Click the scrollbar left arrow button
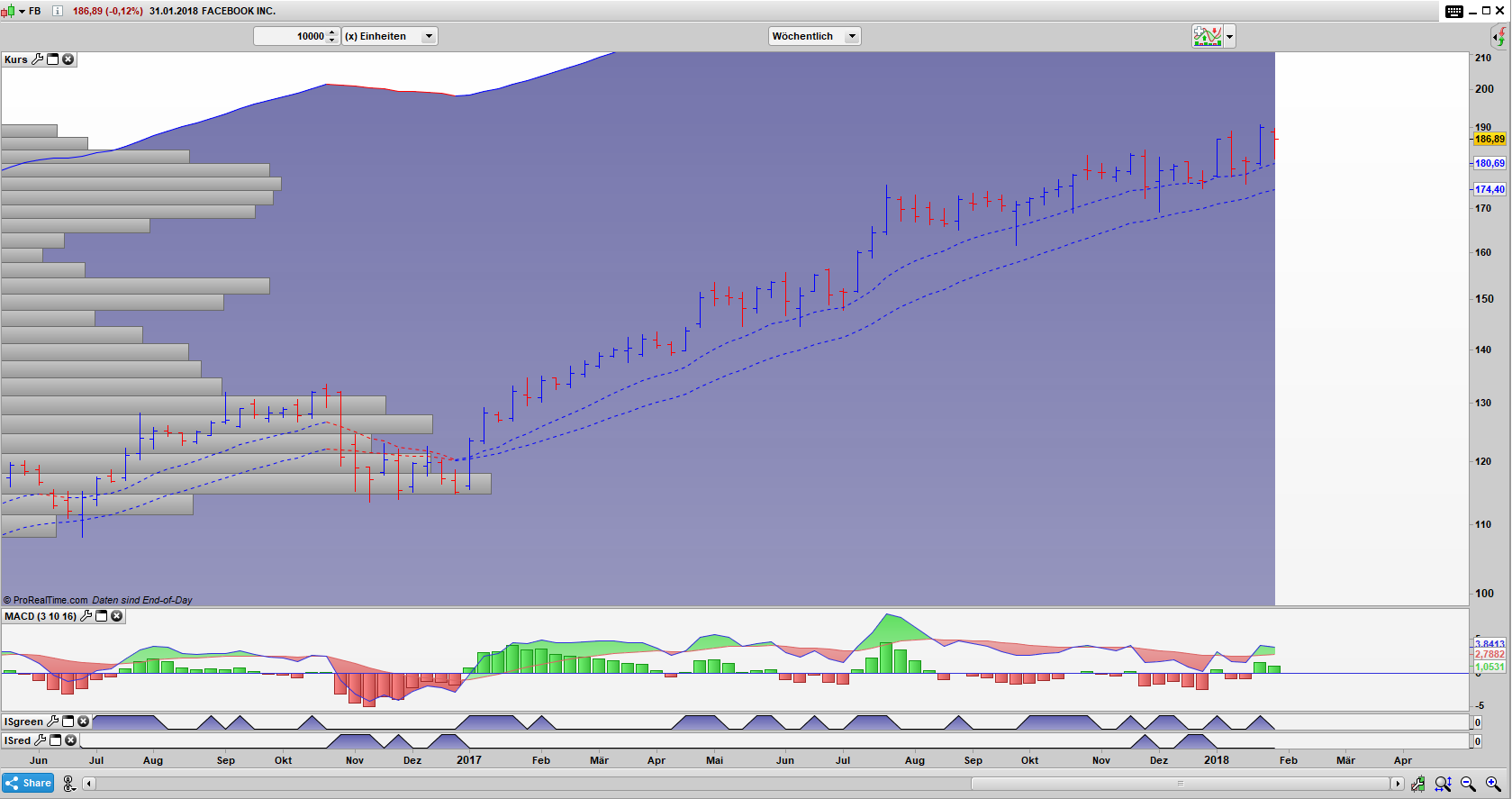Viewport: 1512px width, 799px height. [x=88, y=784]
